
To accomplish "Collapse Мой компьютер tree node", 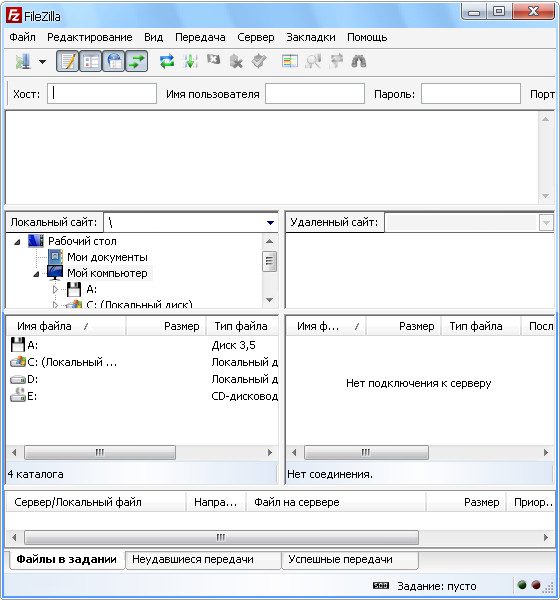I will click(36, 274).
